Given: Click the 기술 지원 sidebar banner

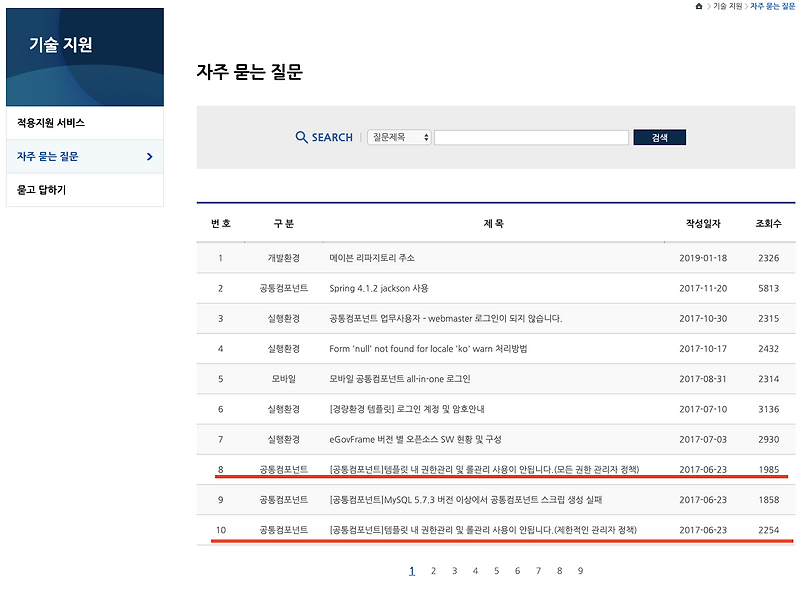Looking at the screenshot, I should tap(85, 57).
